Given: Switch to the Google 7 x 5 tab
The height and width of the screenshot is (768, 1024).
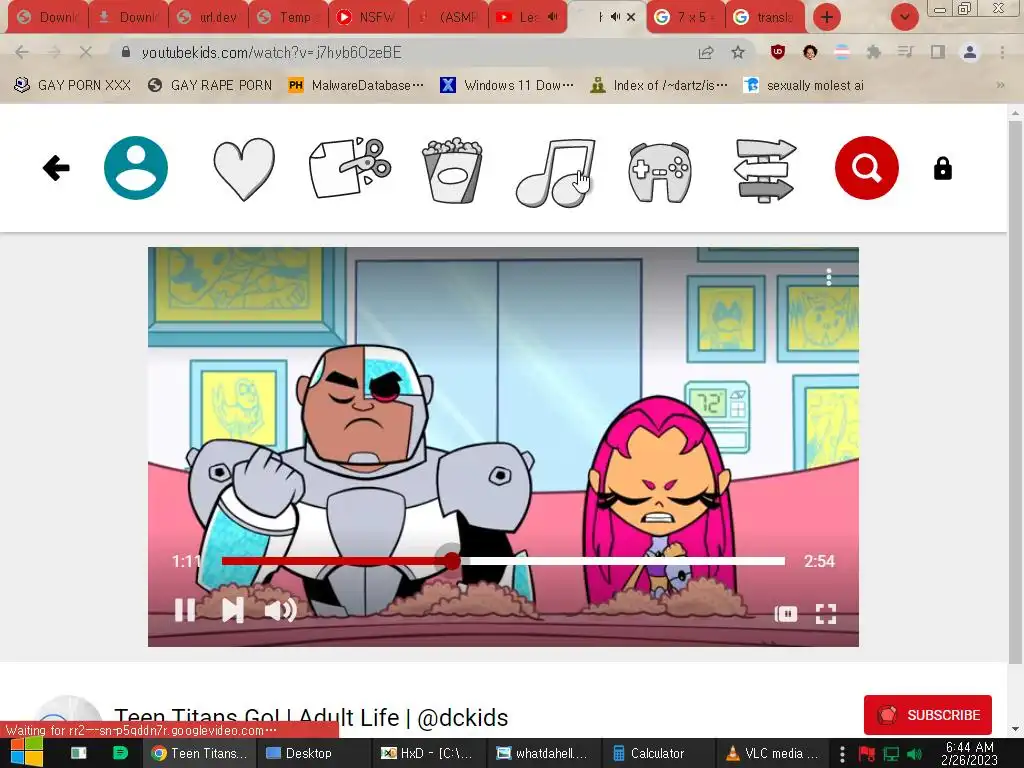Looking at the screenshot, I should (687, 17).
